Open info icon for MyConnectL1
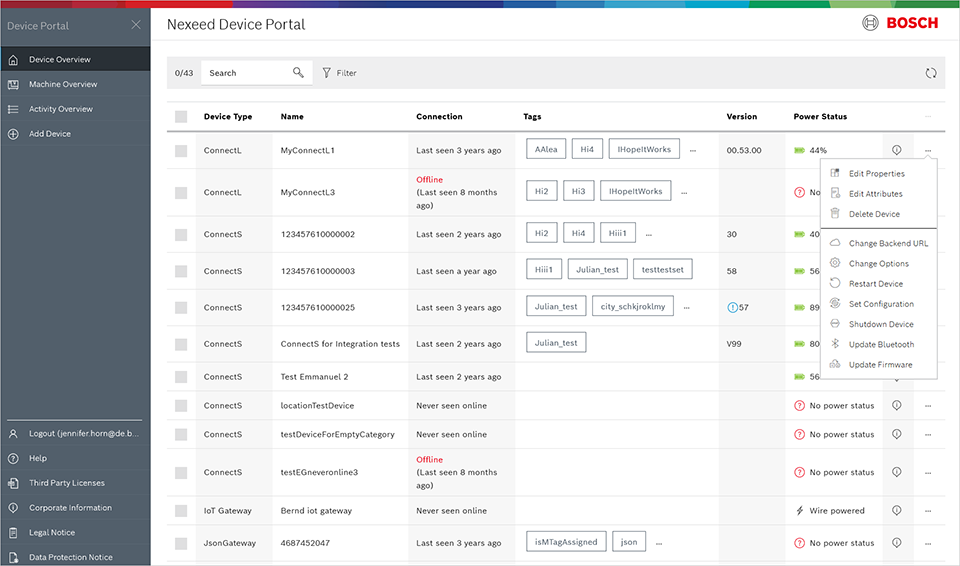 (897, 149)
